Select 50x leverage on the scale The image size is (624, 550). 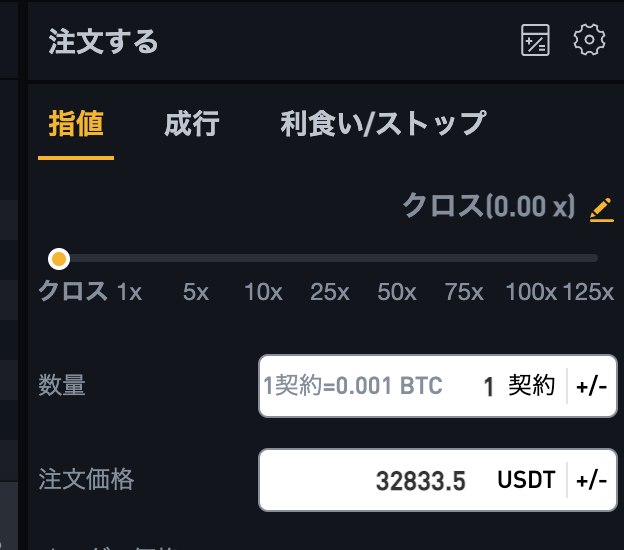pyautogui.click(x=397, y=292)
